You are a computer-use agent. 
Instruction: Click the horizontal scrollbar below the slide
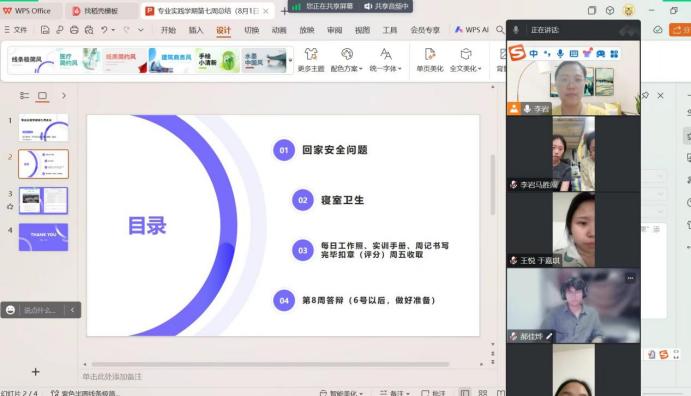(270, 364)
